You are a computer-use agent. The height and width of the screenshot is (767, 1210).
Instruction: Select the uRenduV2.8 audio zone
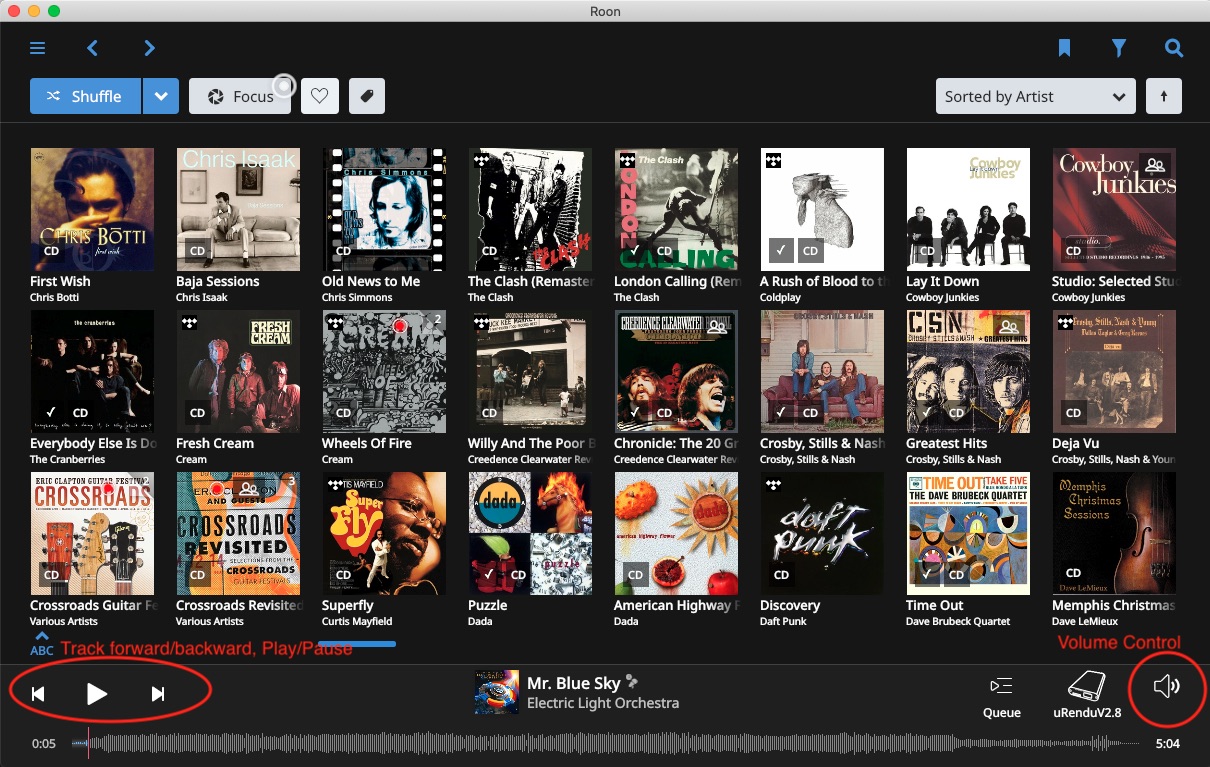(x=1087, y=696)
